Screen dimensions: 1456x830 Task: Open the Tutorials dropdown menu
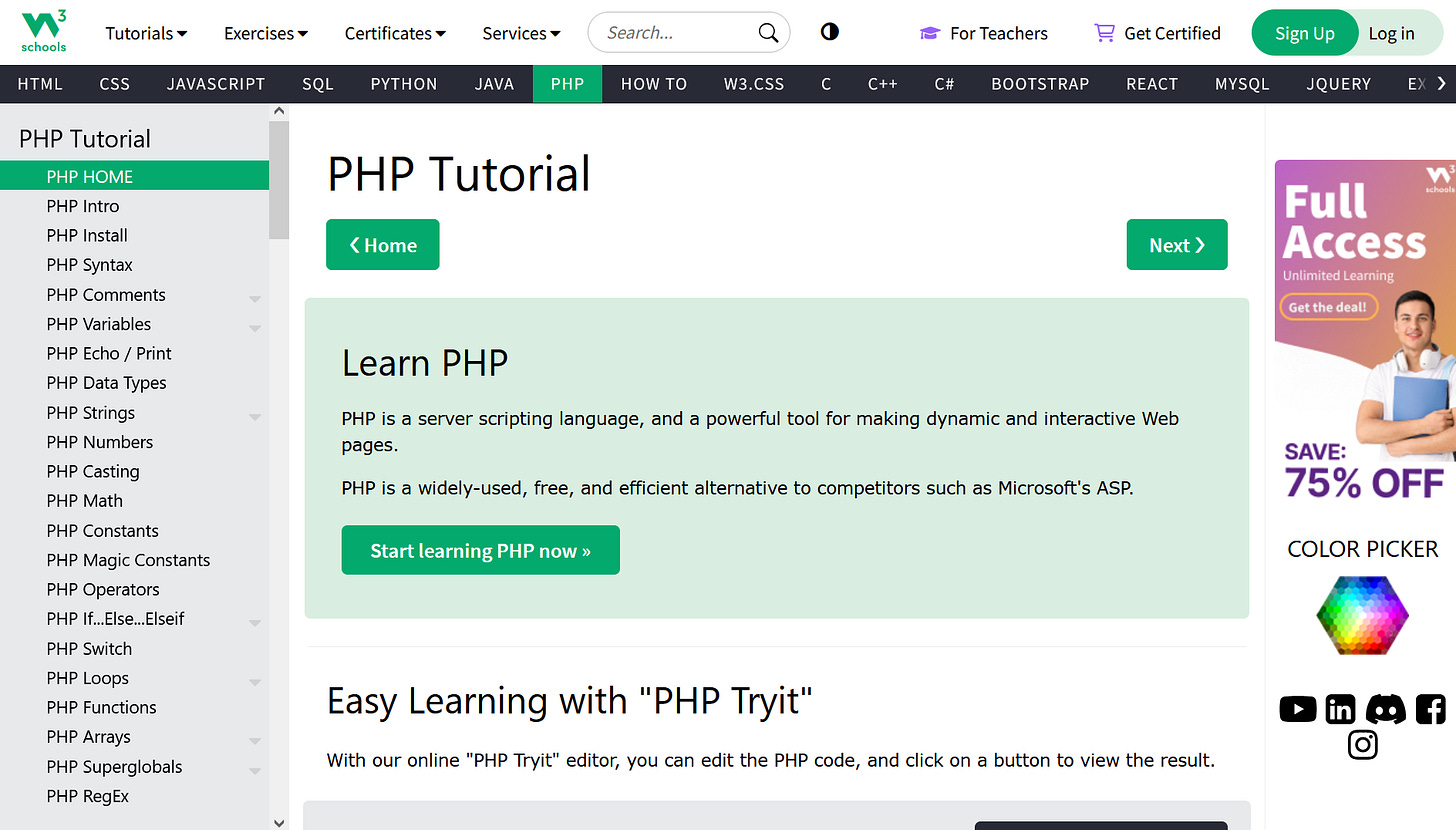[146, 33]
